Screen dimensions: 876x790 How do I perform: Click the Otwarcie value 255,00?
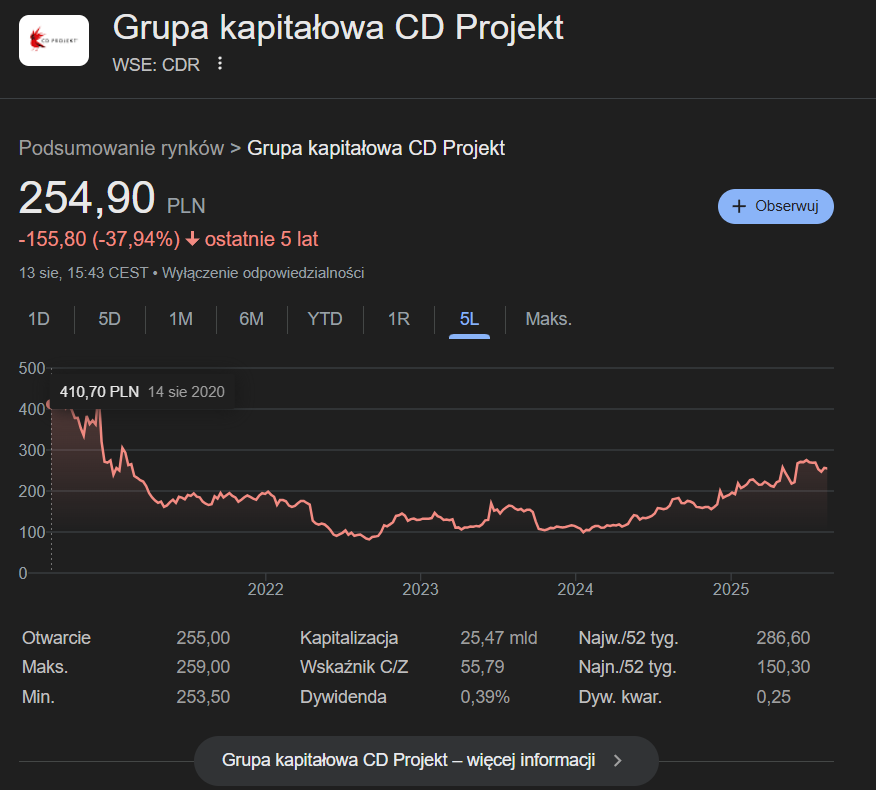(203, 637)
